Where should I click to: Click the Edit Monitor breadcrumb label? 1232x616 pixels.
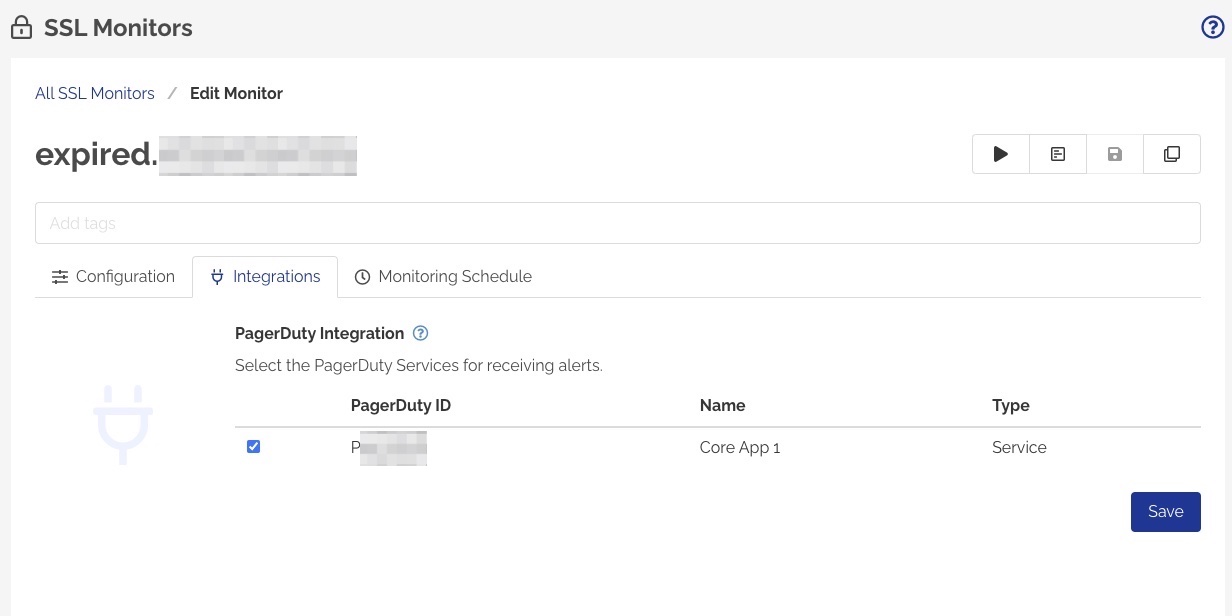coord(236,93)
